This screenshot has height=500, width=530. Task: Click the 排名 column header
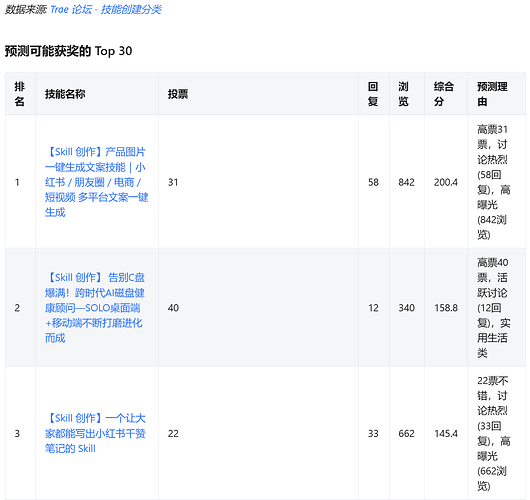[x=20, y=94]
